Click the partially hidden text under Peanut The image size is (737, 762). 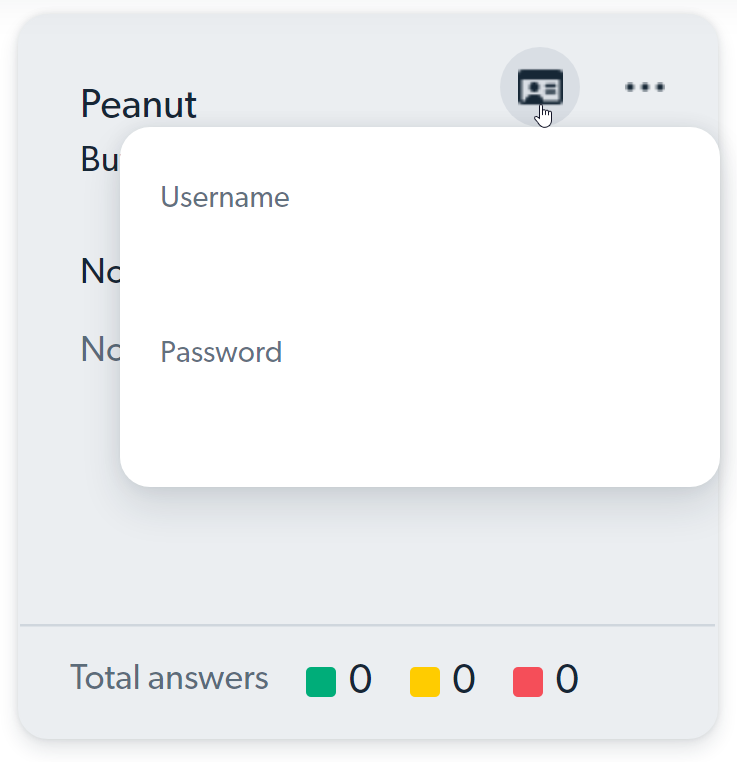100,158
